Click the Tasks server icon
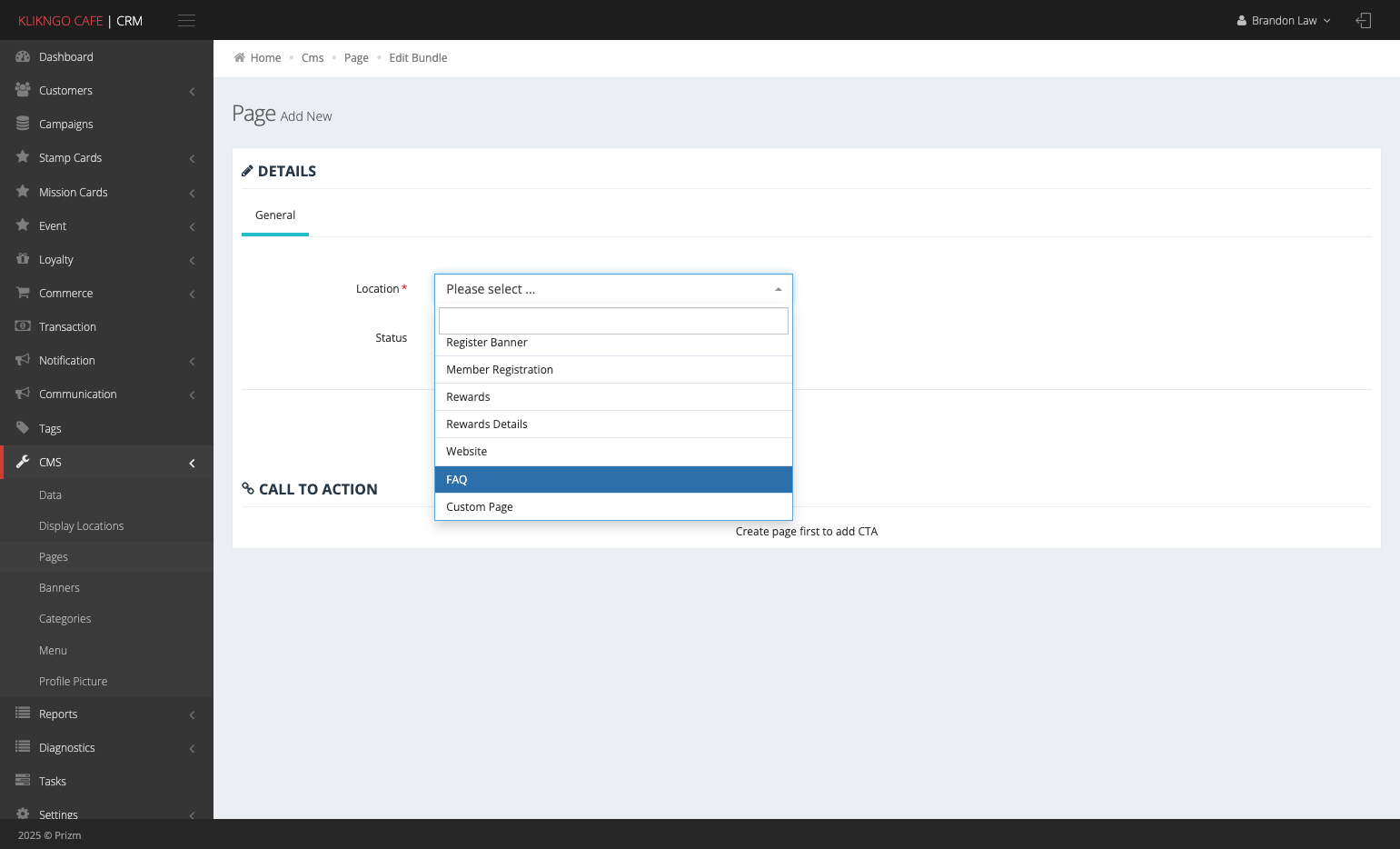 coord(23,781)
